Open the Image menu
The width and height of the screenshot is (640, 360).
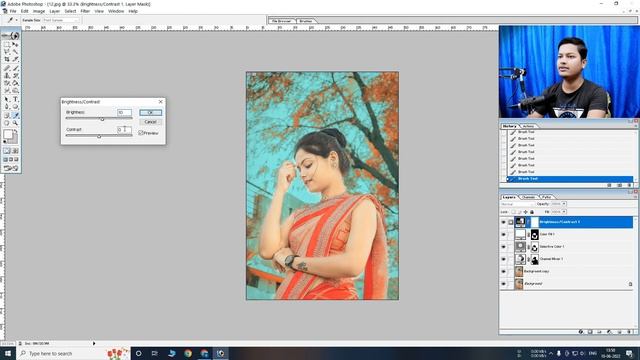click(x=39, y=11)
